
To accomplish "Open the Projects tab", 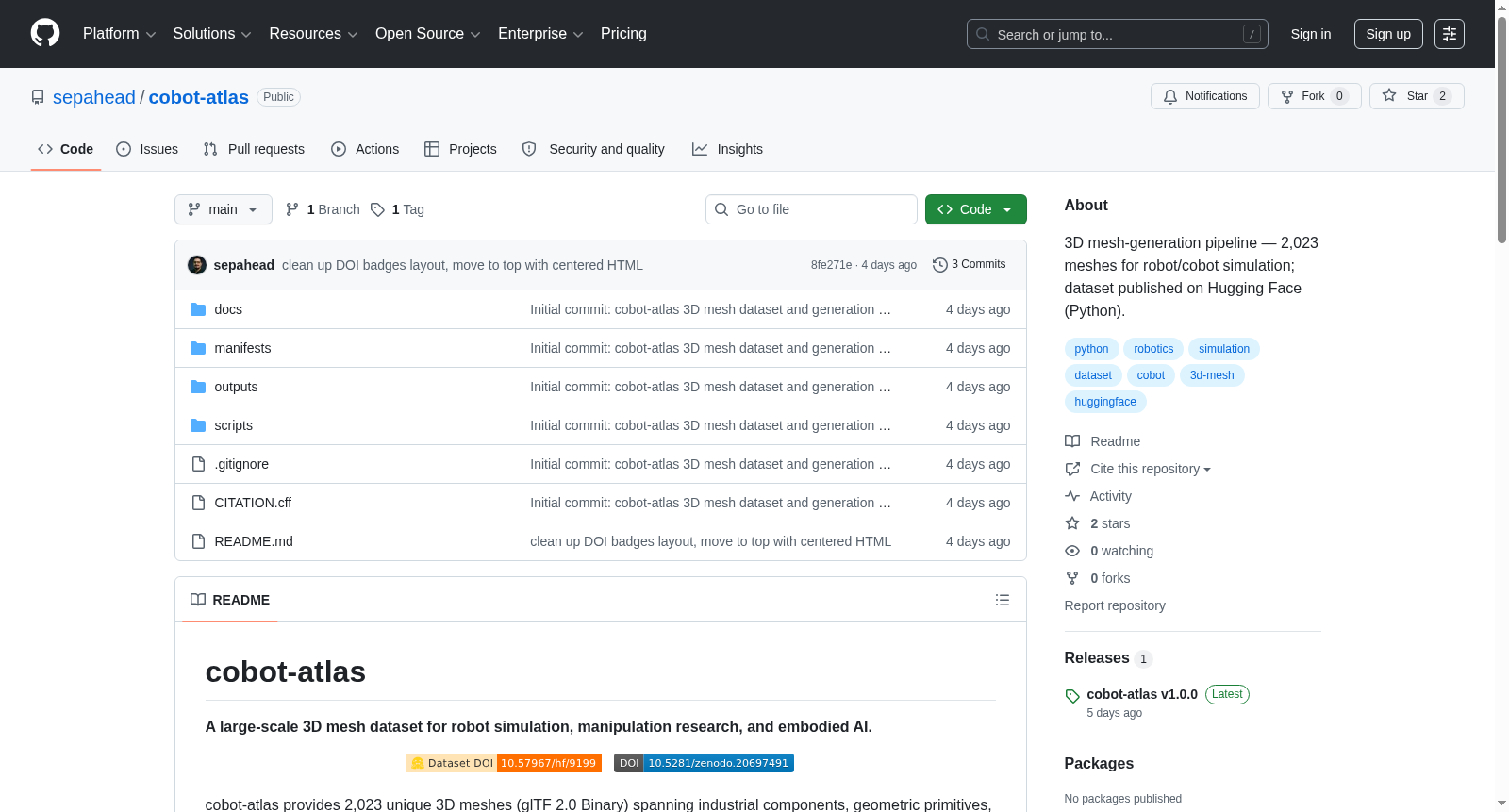I will point(460,149).
